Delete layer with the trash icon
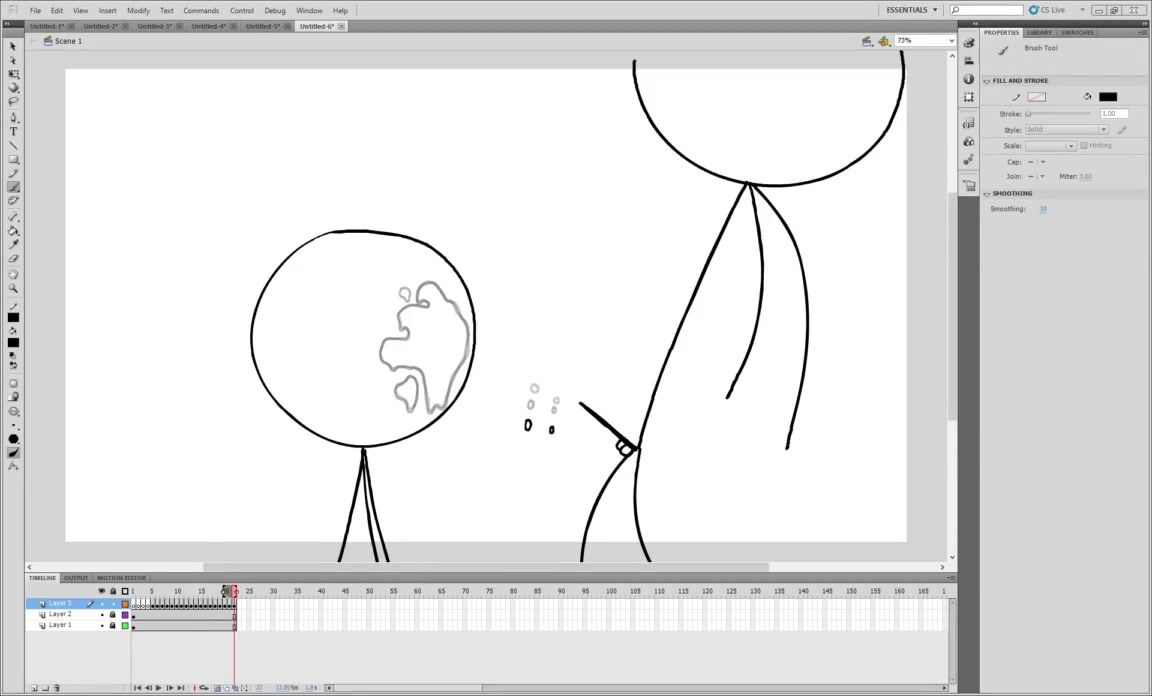The image size is (1152, 696). (x=56, y=688)
